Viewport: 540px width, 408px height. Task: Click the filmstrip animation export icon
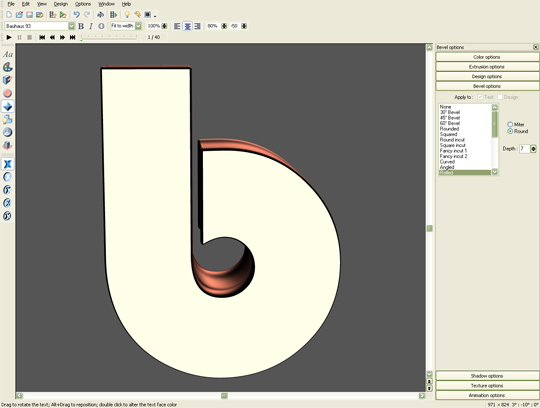pos(113,15)
